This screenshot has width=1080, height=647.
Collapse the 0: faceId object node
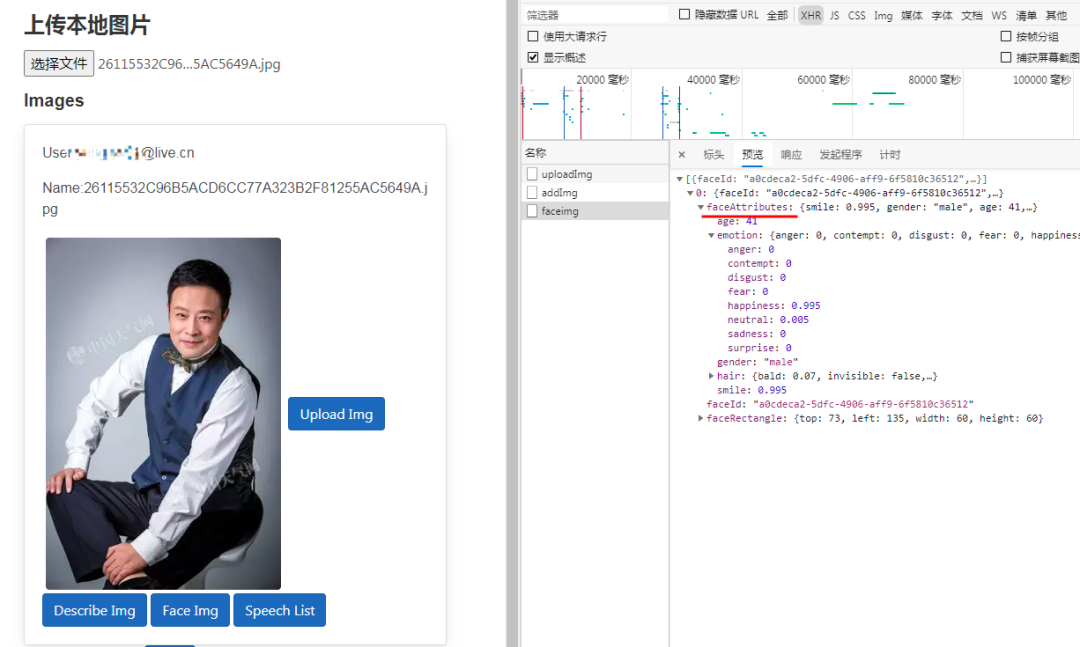690,193
